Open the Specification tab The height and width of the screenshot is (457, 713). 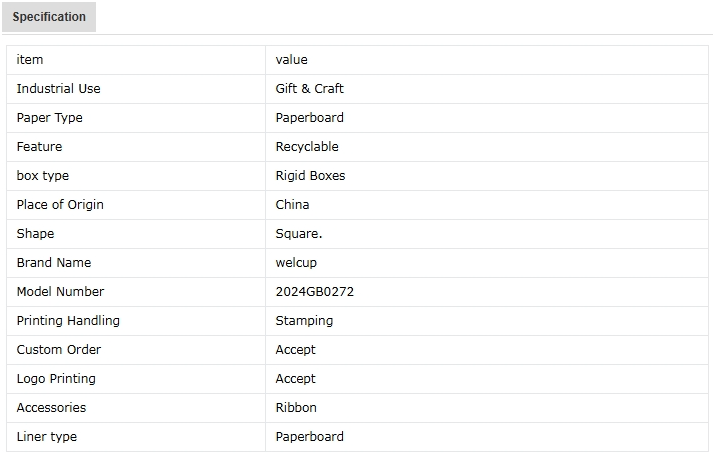pyautogui.click(x=49, y=17)
